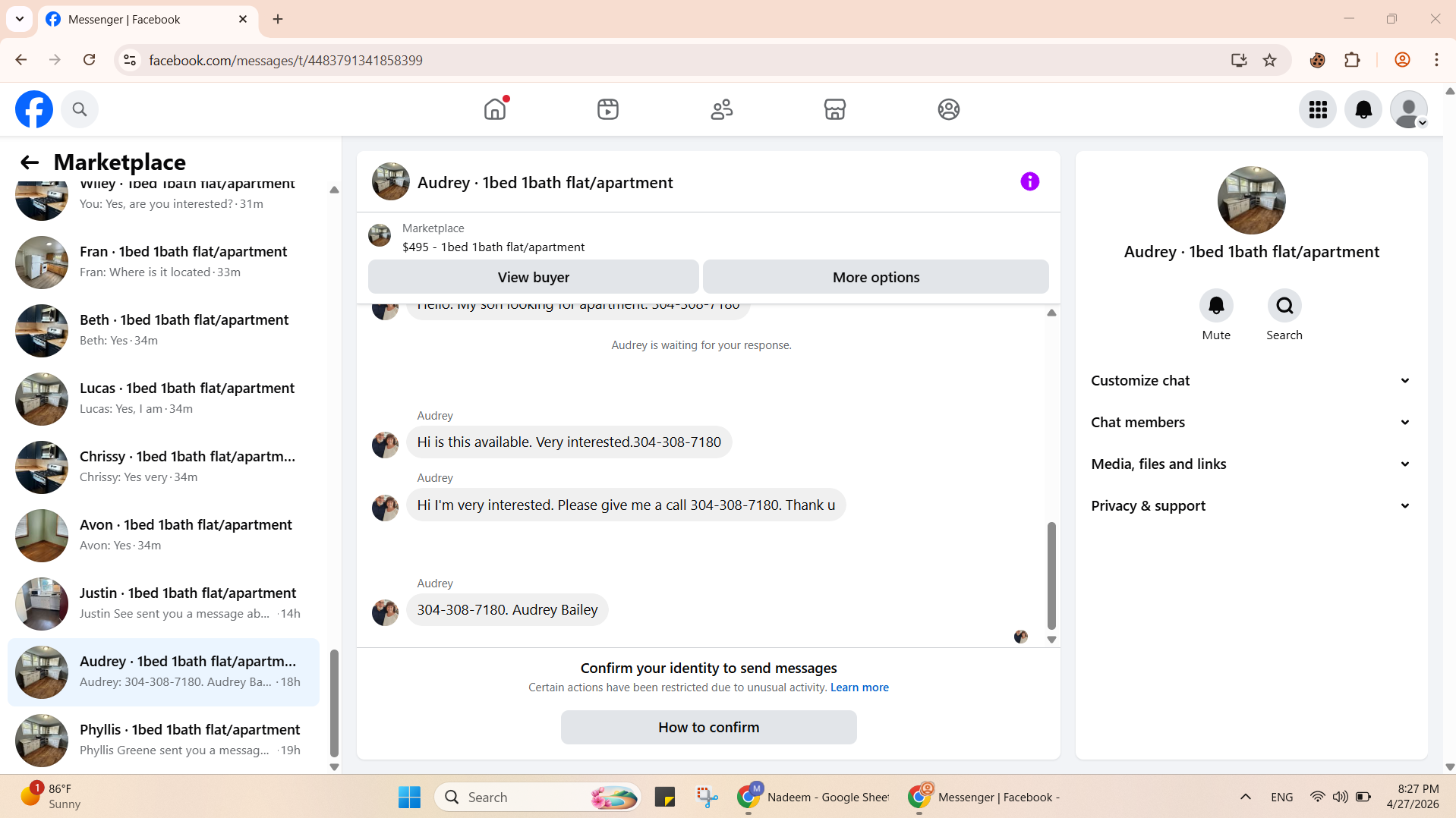This screenshot has width=1456, height=818.
Task: Open account profile avatar menu
Action: coord(1409,109)
